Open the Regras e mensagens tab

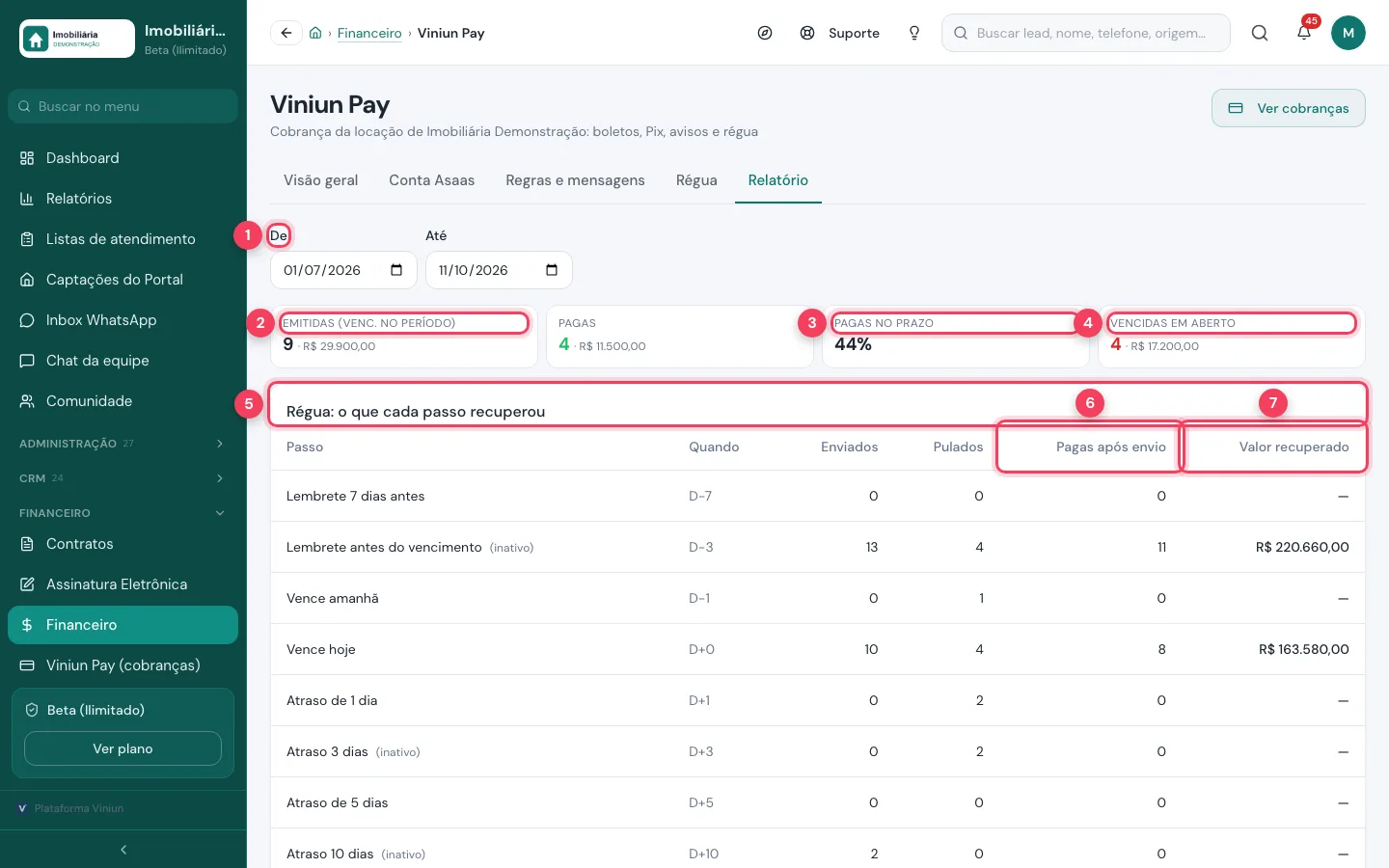575,180
